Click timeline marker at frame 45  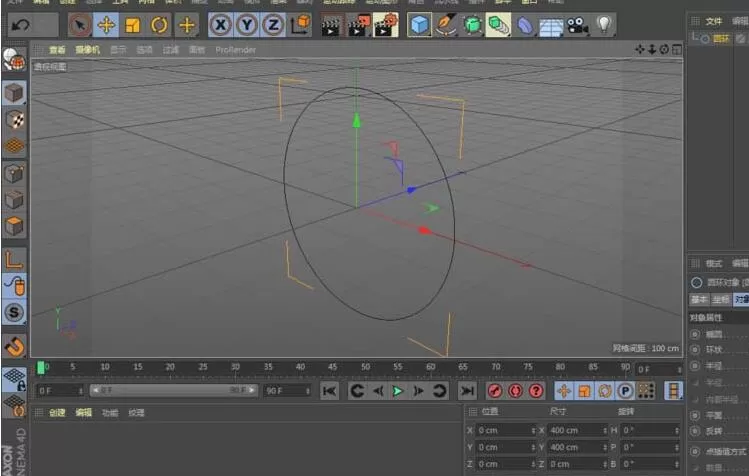point(332,367)
